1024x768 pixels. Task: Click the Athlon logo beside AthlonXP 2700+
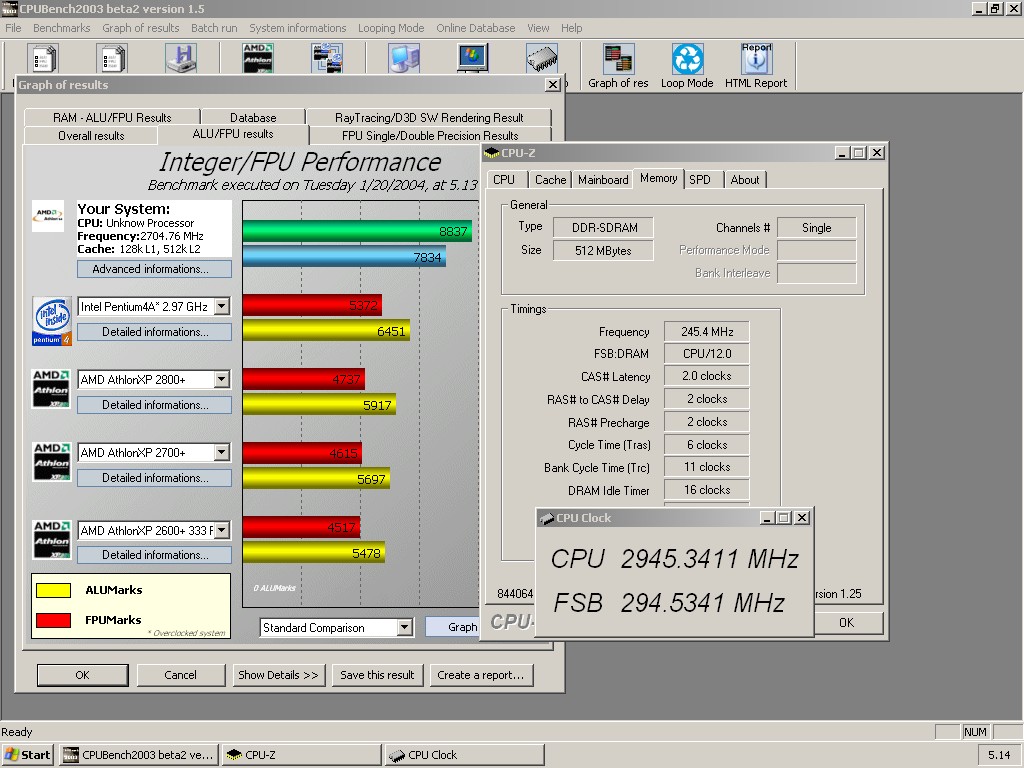click(x=51, y=462)
